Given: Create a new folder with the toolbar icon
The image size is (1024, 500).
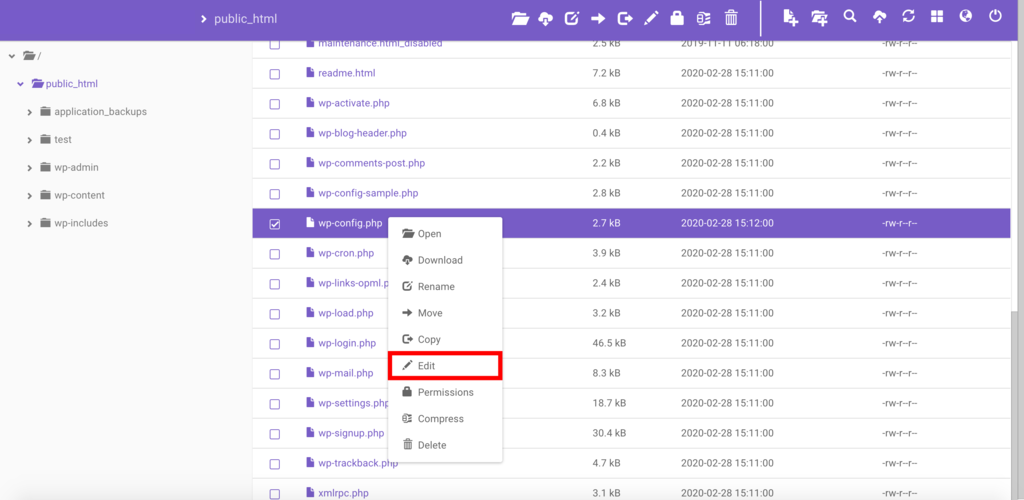Looking at the screenshot, I should (x=820, y=18).
